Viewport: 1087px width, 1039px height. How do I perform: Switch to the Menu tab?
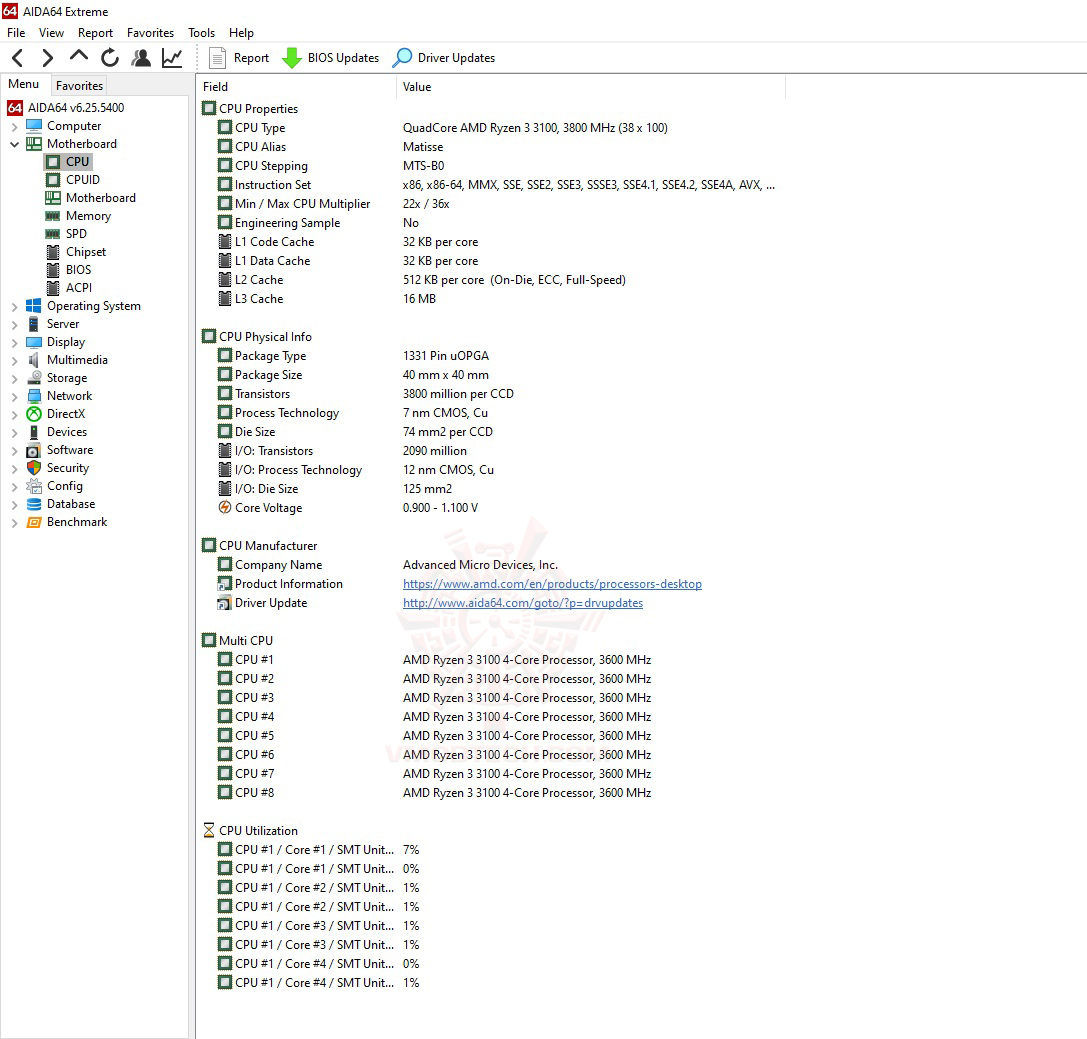(x=24, y=84)
